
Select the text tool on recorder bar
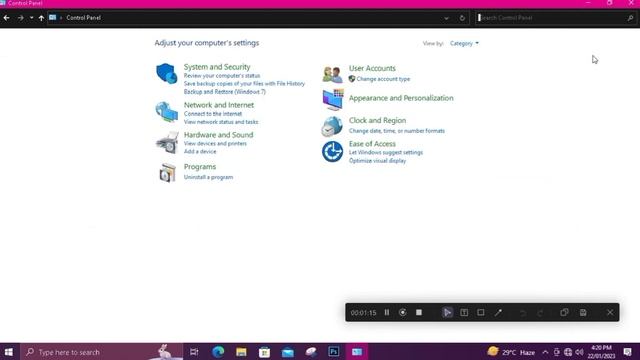[464, 313]
